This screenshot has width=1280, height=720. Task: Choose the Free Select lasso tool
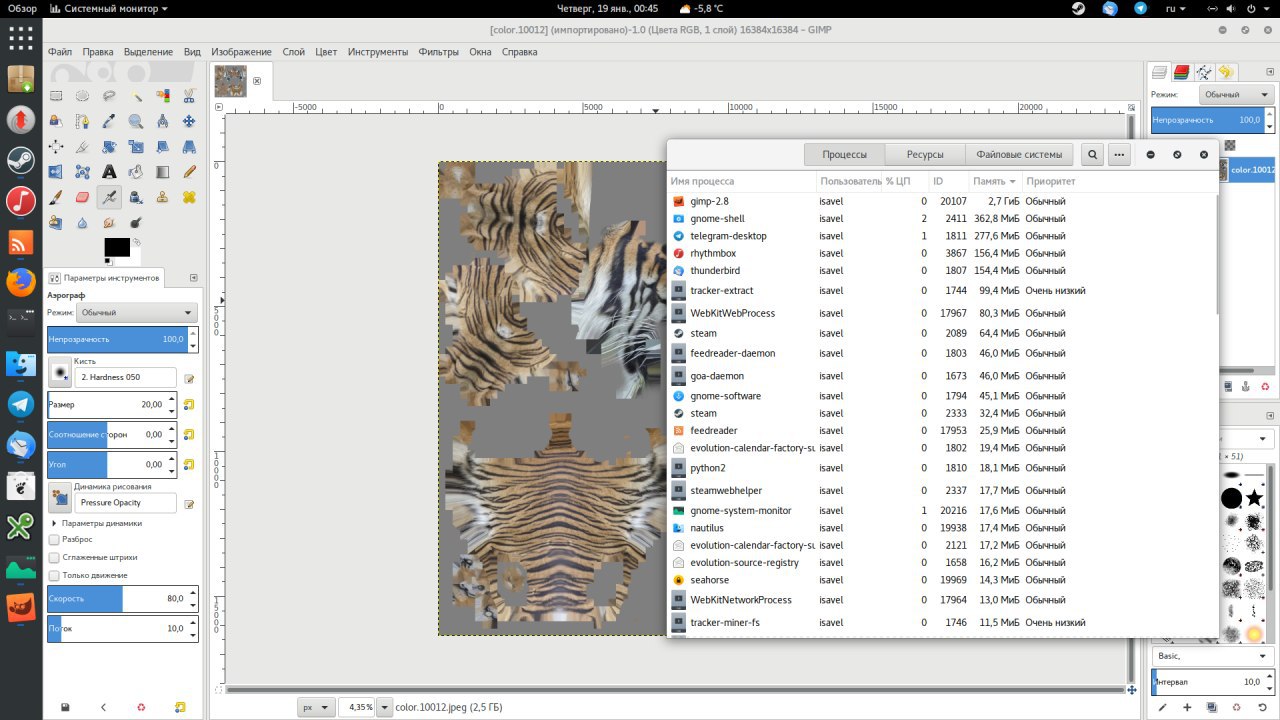click(x=109, y=96)
